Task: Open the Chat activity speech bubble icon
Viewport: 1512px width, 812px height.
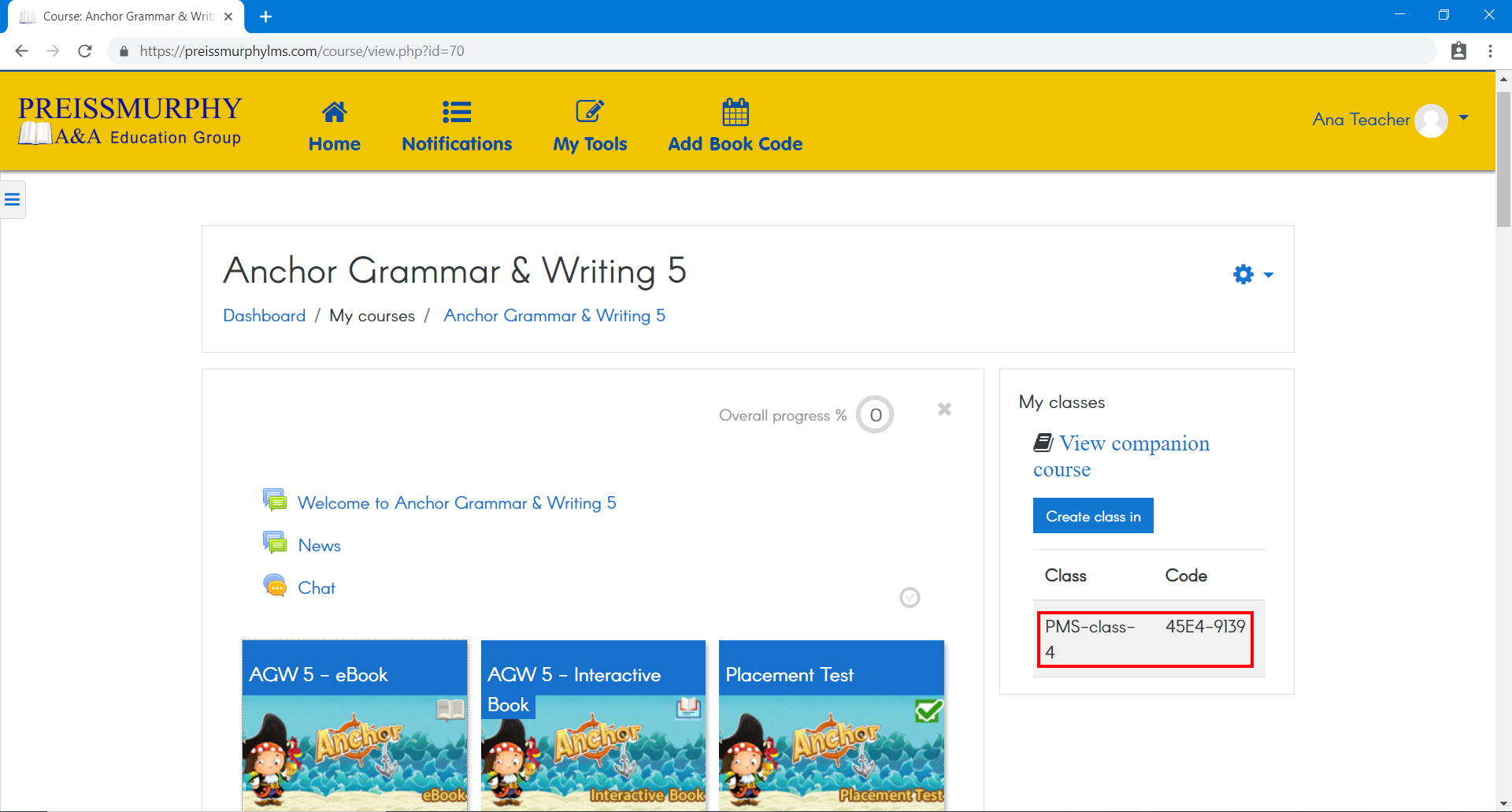Action: [275, 587]
